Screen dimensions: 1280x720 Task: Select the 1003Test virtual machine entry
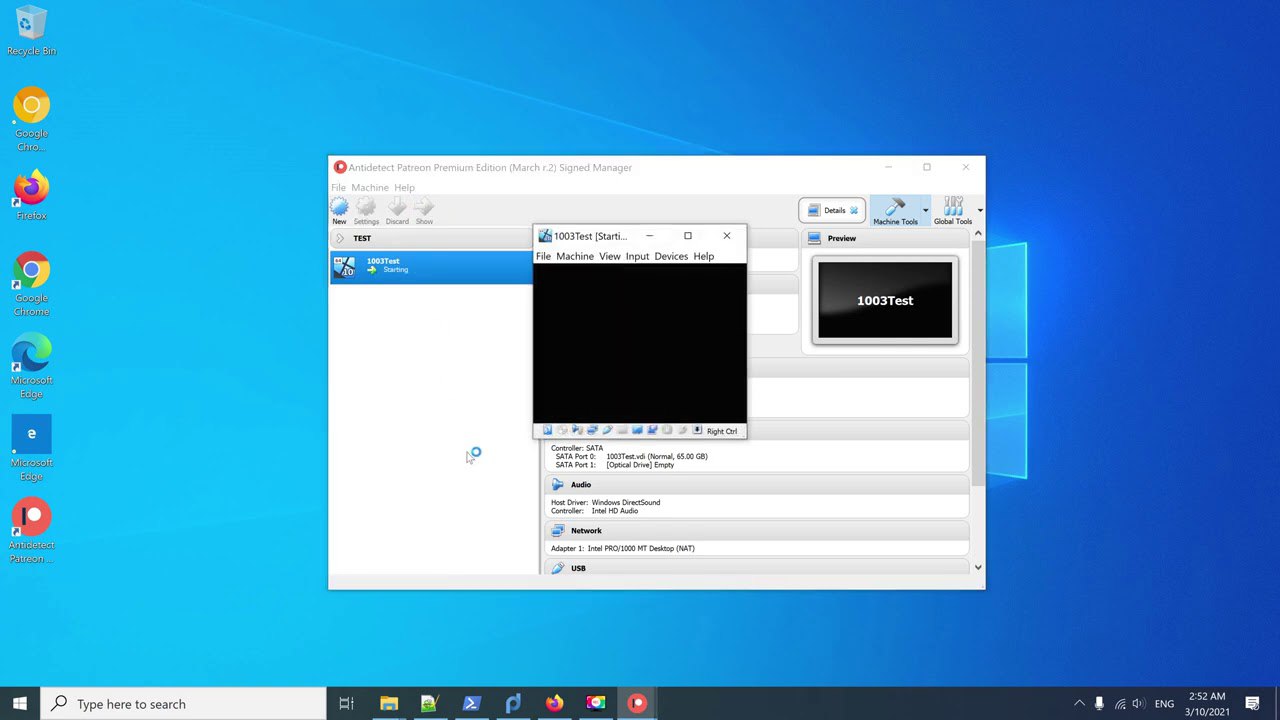(x=431, y=266)
